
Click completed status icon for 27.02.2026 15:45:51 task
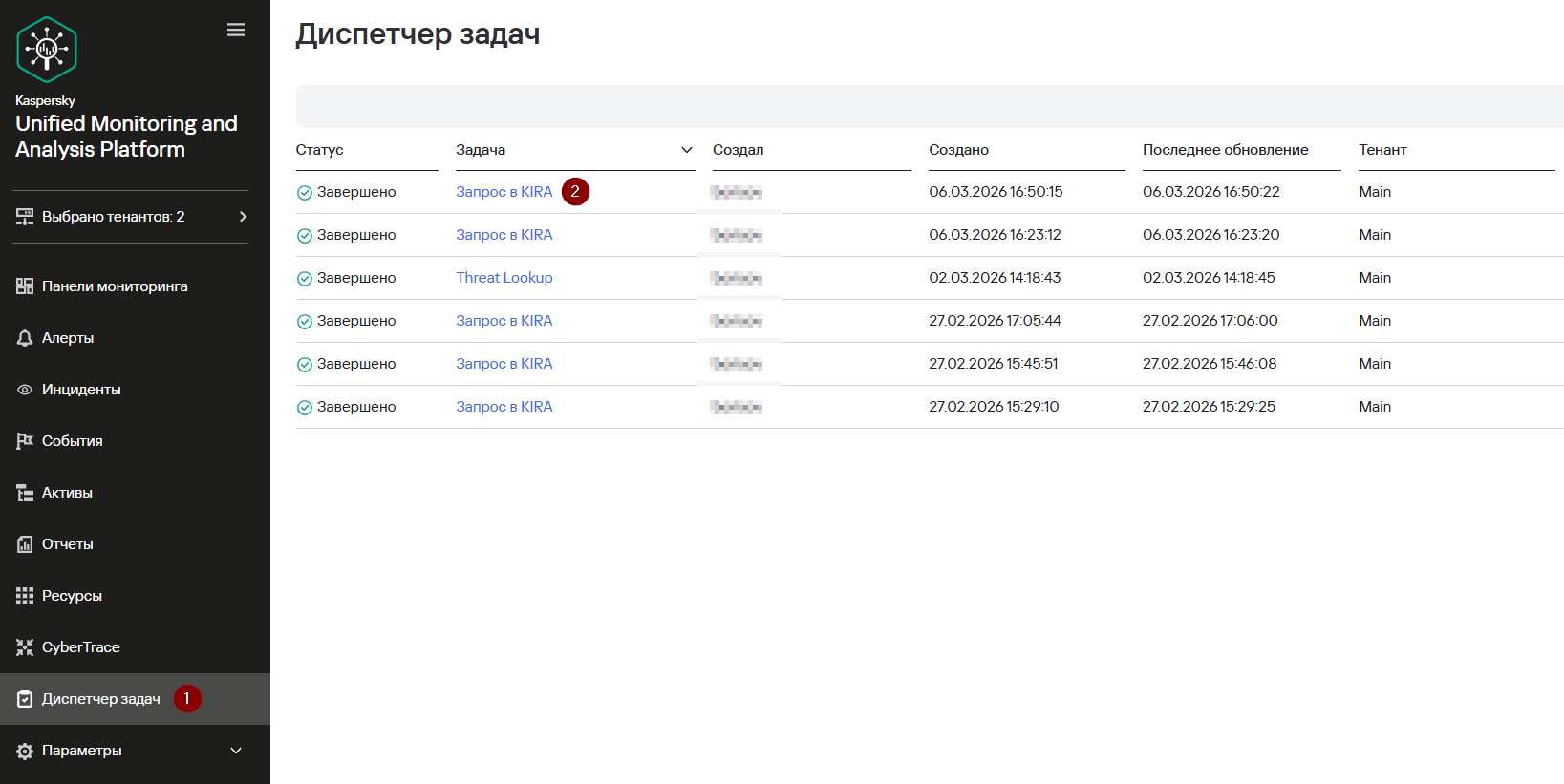tap(305, 365)
